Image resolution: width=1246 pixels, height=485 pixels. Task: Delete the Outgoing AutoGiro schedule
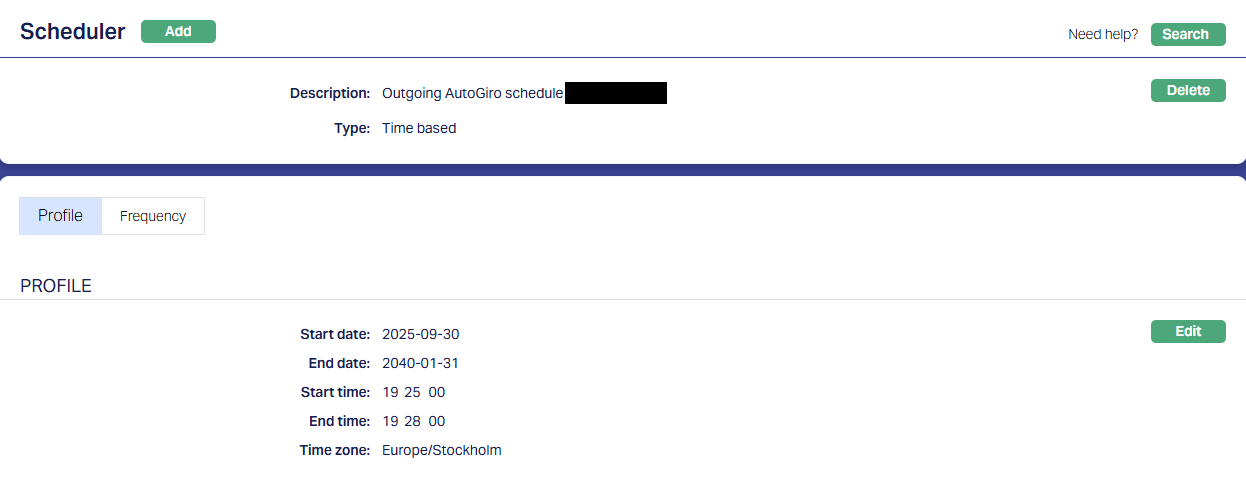(1188, 90)
